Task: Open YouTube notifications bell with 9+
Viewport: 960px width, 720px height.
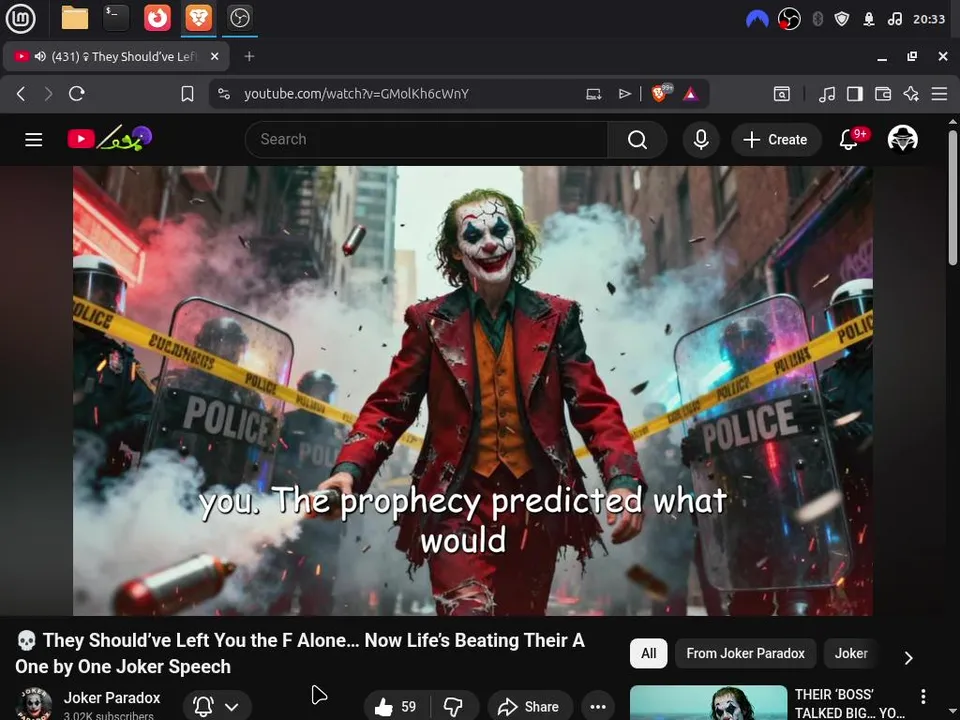Action: click(x=850, y=139)
